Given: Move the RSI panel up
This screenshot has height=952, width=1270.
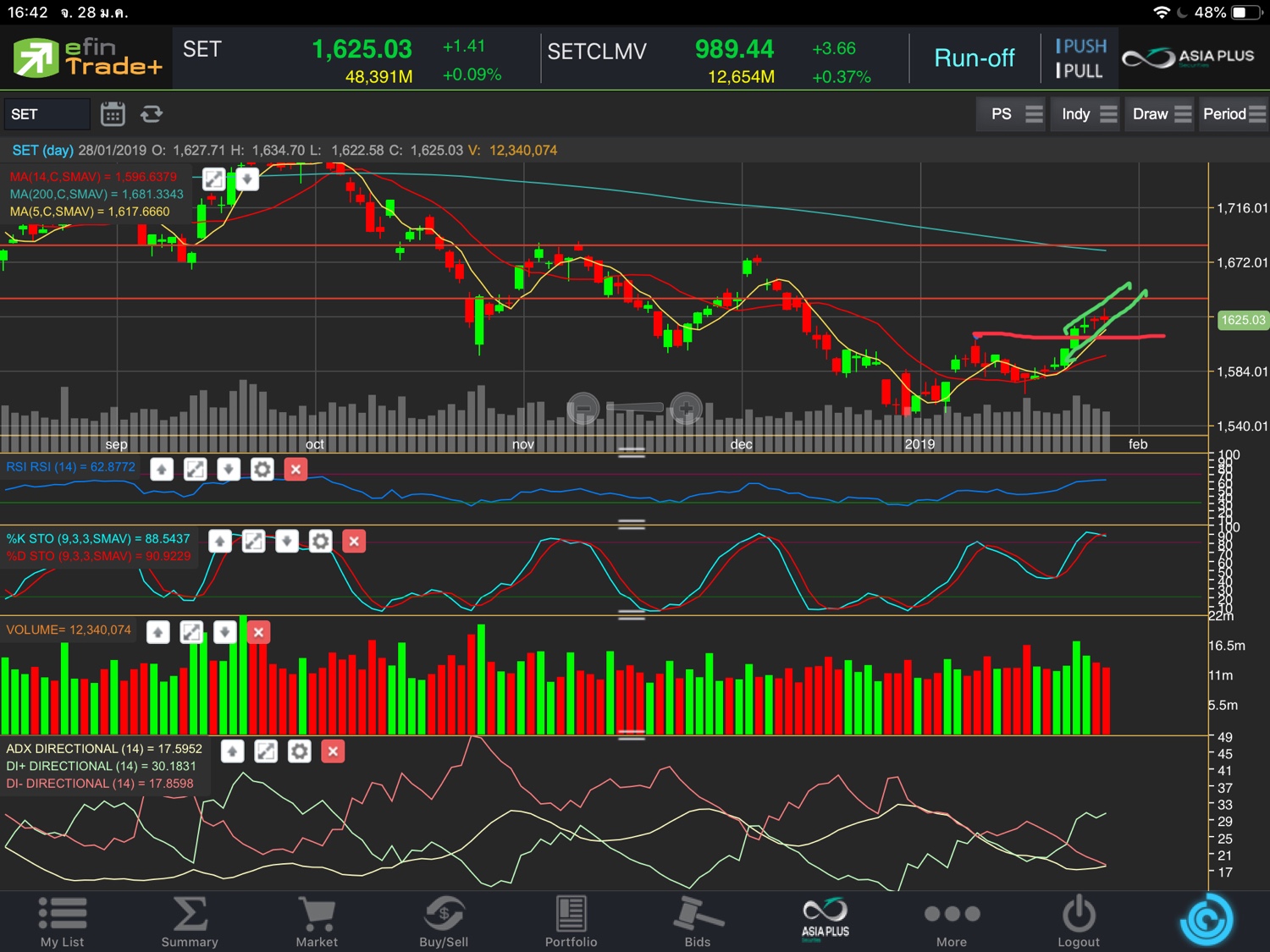Looking at the screenshot, I should coord(162,469).
